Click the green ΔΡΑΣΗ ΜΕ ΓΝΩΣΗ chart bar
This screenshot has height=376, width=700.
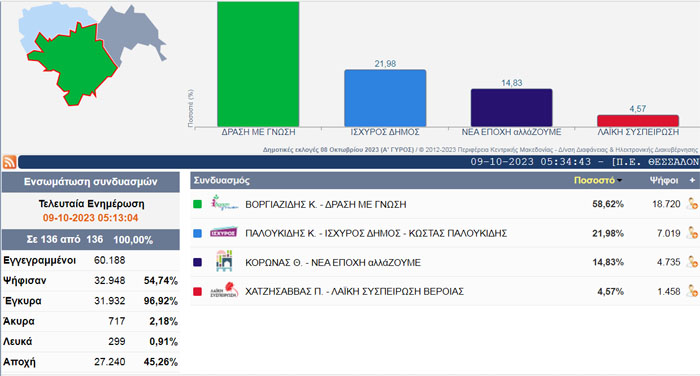(258, 64)
